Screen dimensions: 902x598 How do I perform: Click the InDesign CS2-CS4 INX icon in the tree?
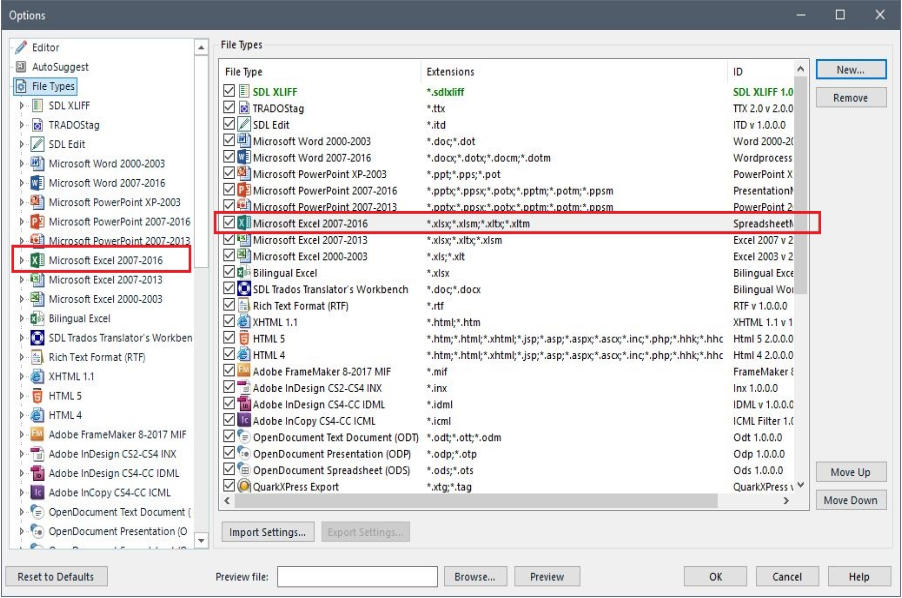(37, 454)
